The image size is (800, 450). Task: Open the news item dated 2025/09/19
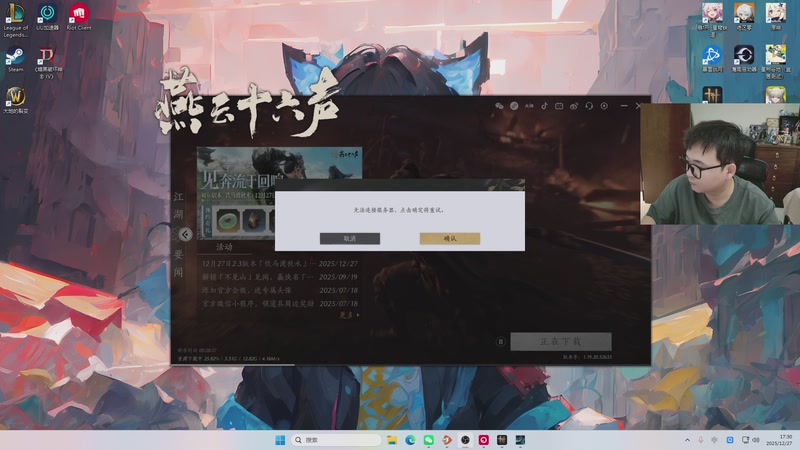tap(280, 277)
